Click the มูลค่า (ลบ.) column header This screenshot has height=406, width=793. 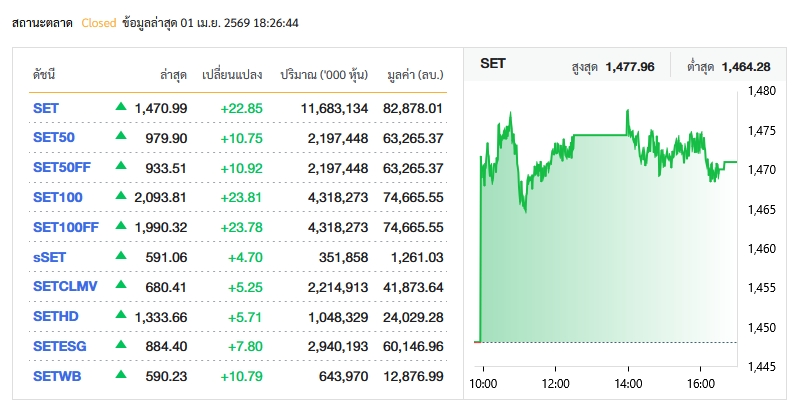[x=410, y=75]
